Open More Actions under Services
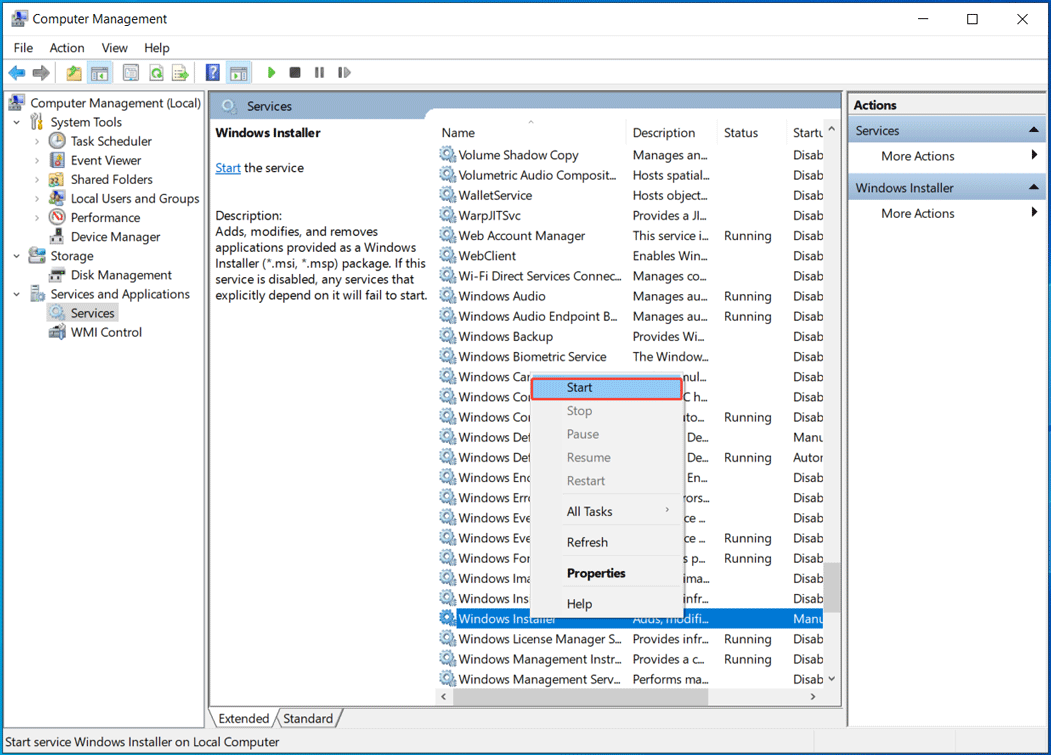This screenshot has height=755, width=1051. (x=916, y=156)
